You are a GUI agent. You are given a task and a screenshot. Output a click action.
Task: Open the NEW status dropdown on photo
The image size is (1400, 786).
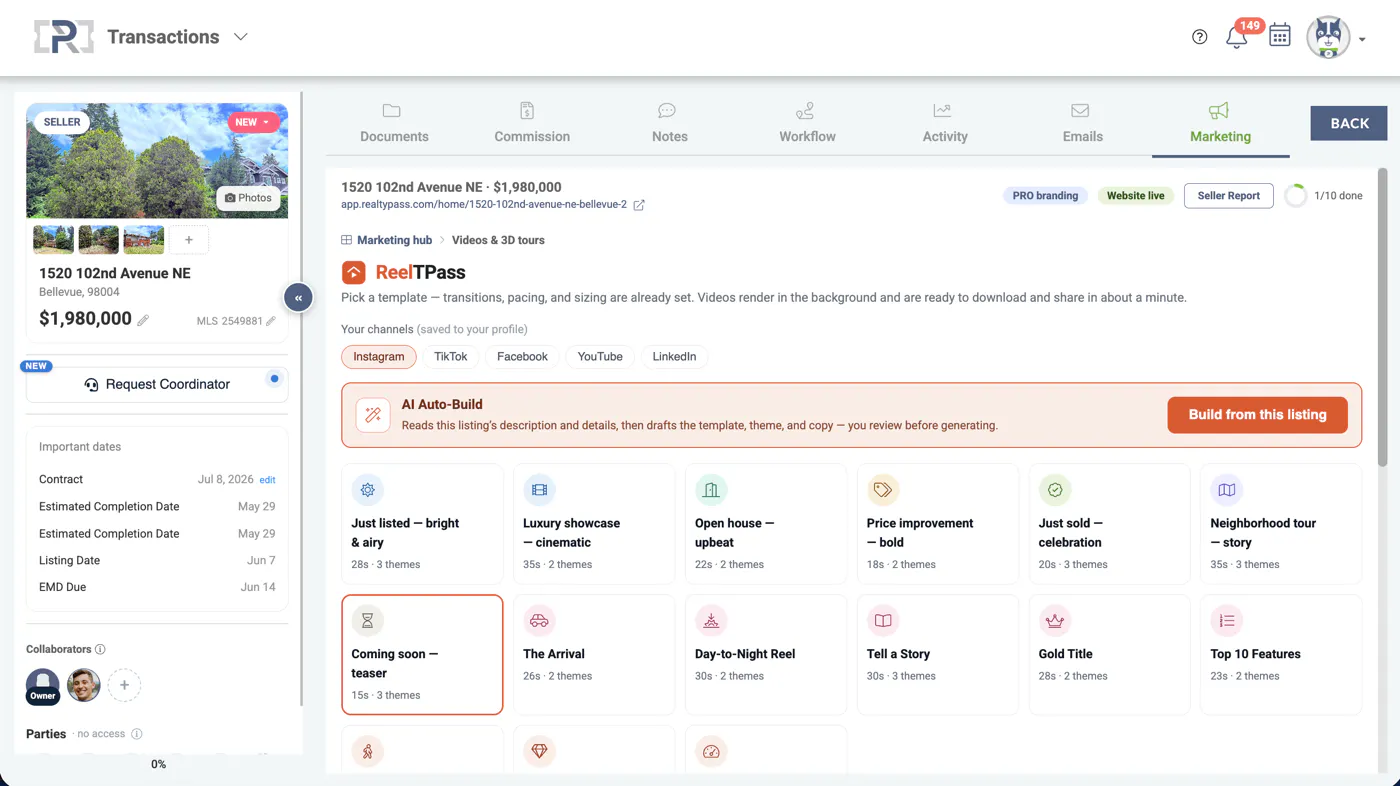point(253,122)
